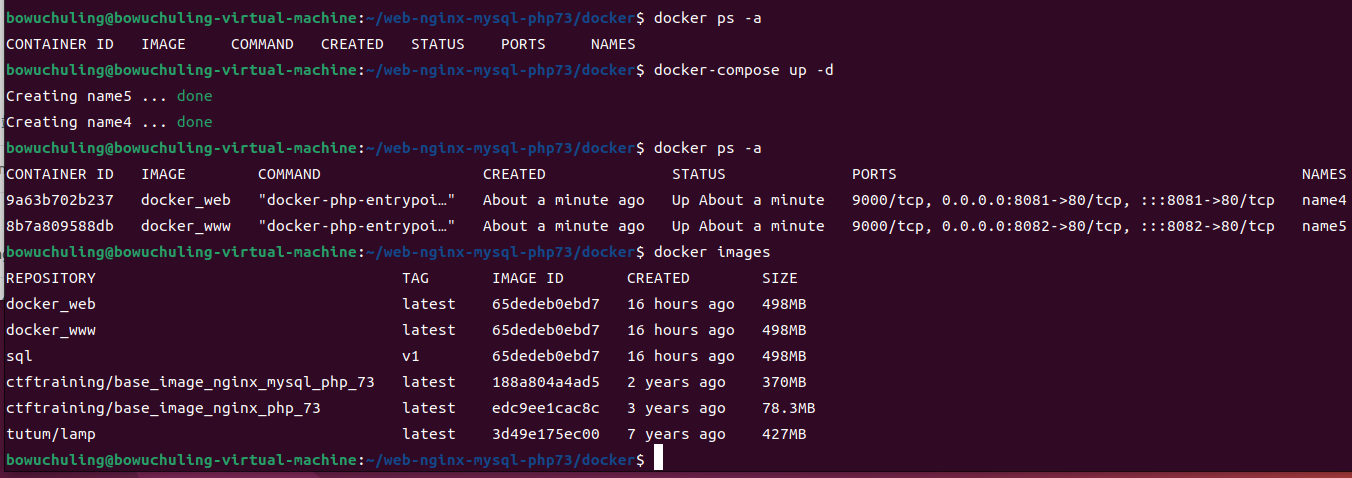1352x478 pixels.
Task: Click docker_www in the REPOSITORY column
Action: pos(51,330)
